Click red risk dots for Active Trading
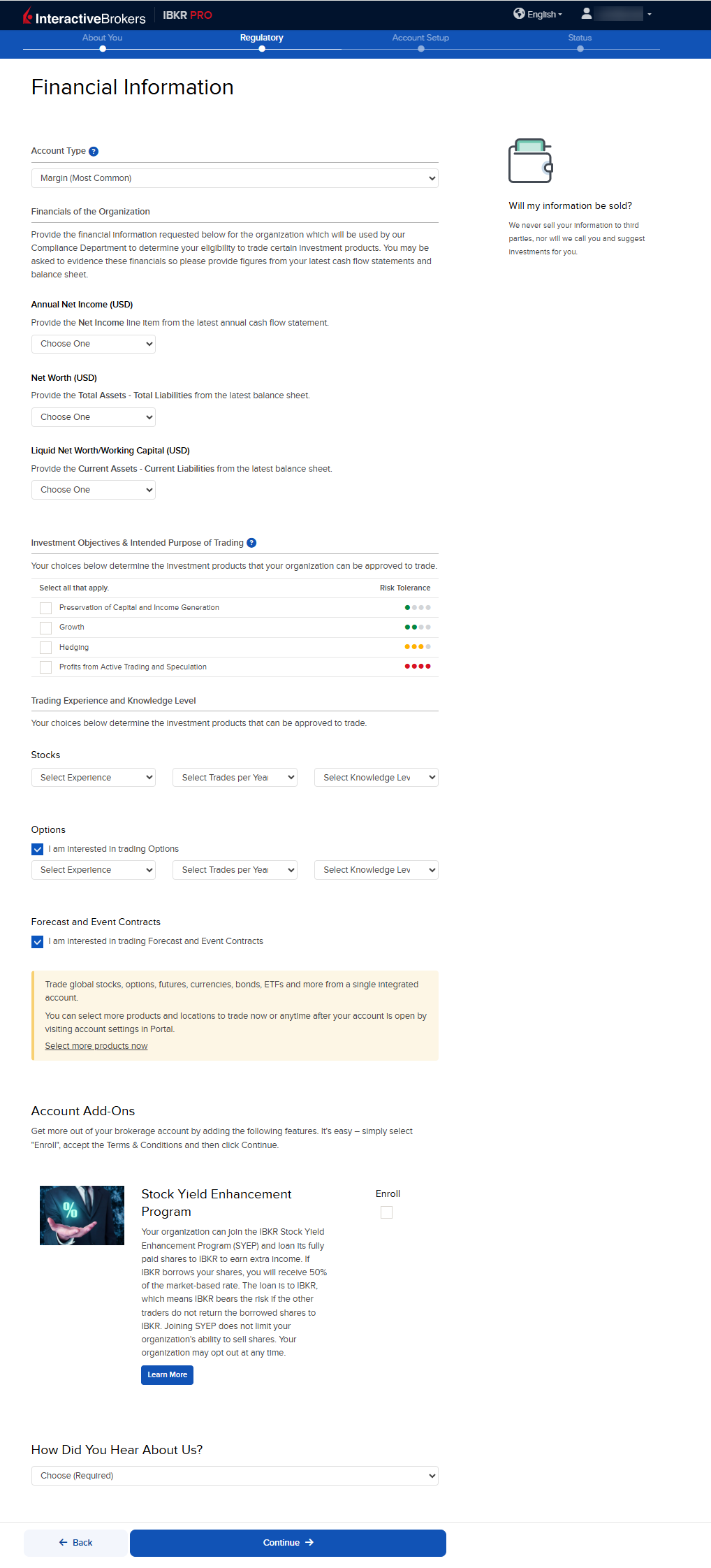The width and height of the screenshot is (711, 1568). click(418, 667)
